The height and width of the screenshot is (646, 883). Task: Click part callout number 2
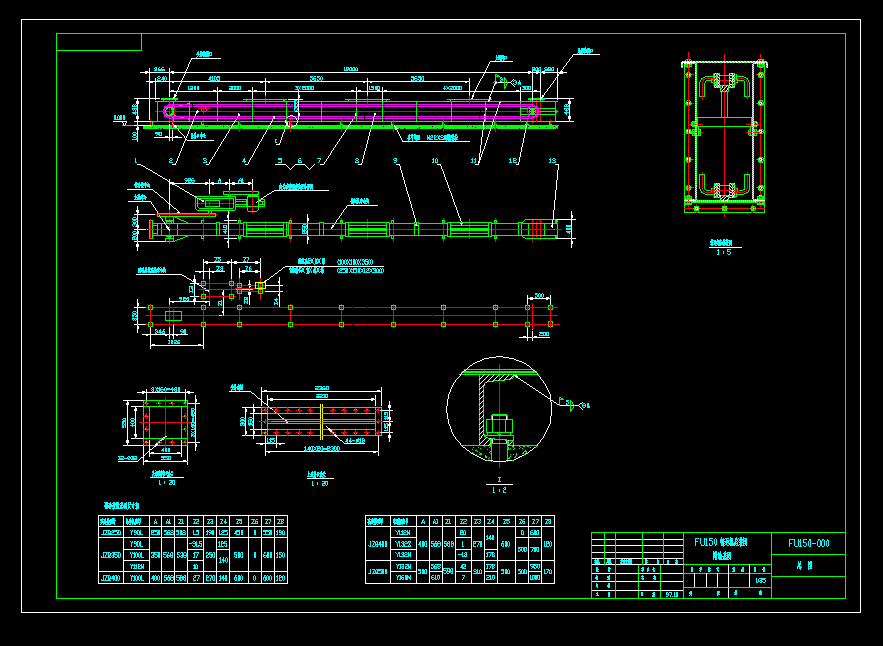click(172, 161)
